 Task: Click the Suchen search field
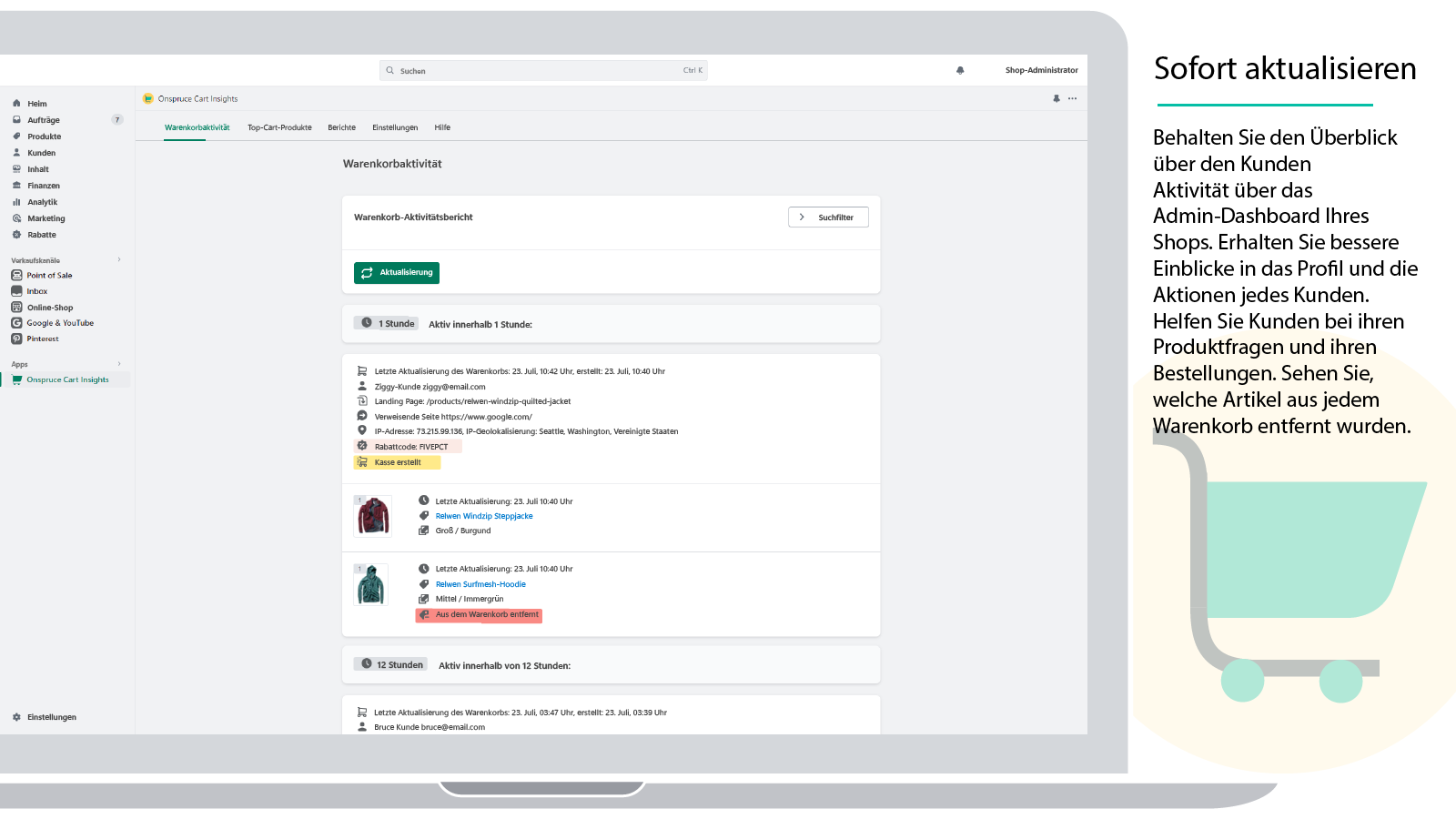click(543, 70)
